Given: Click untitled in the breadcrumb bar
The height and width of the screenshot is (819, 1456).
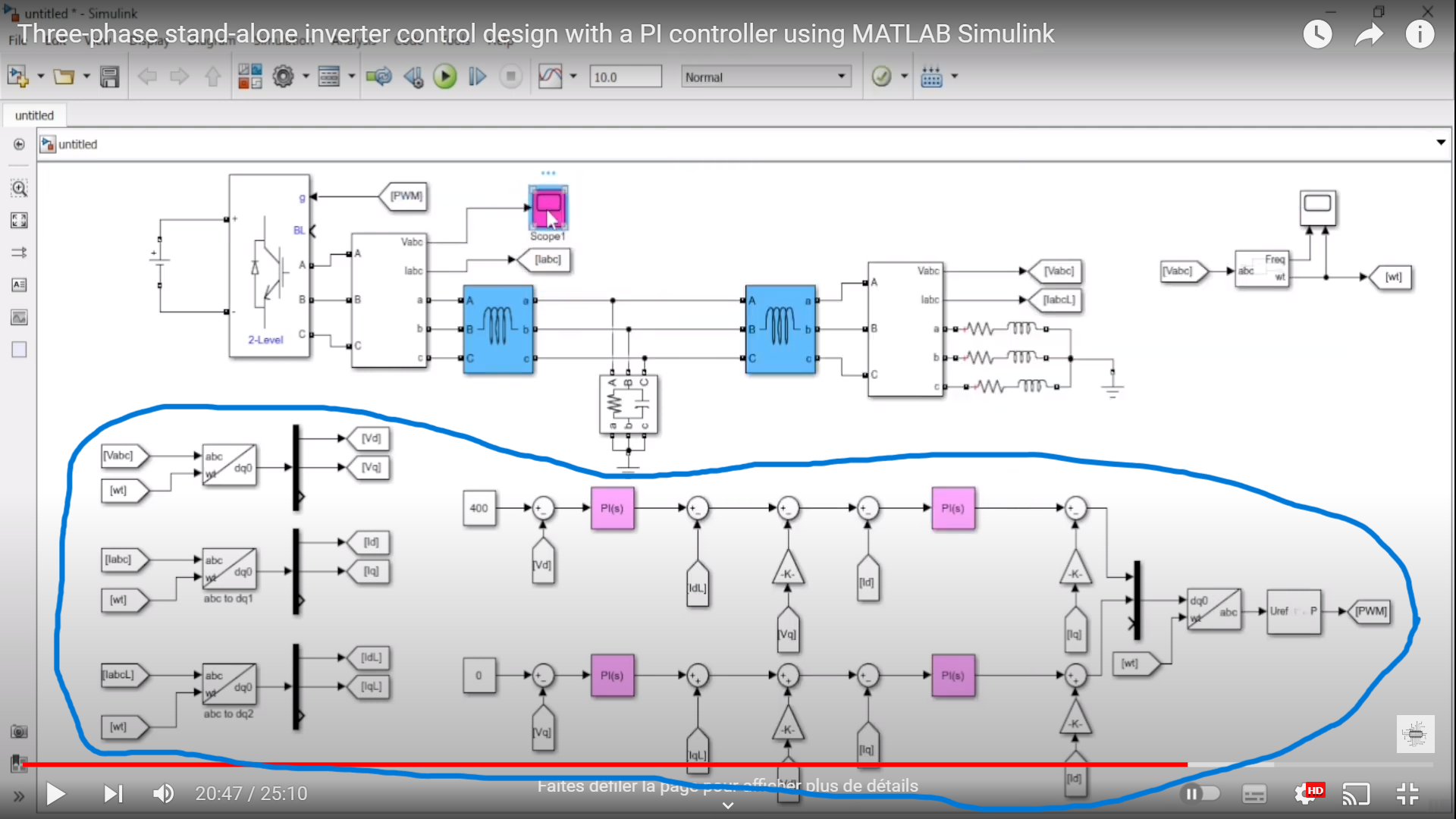Looking at the screenshot, I should pyautogui.click(x=77, y=144).
